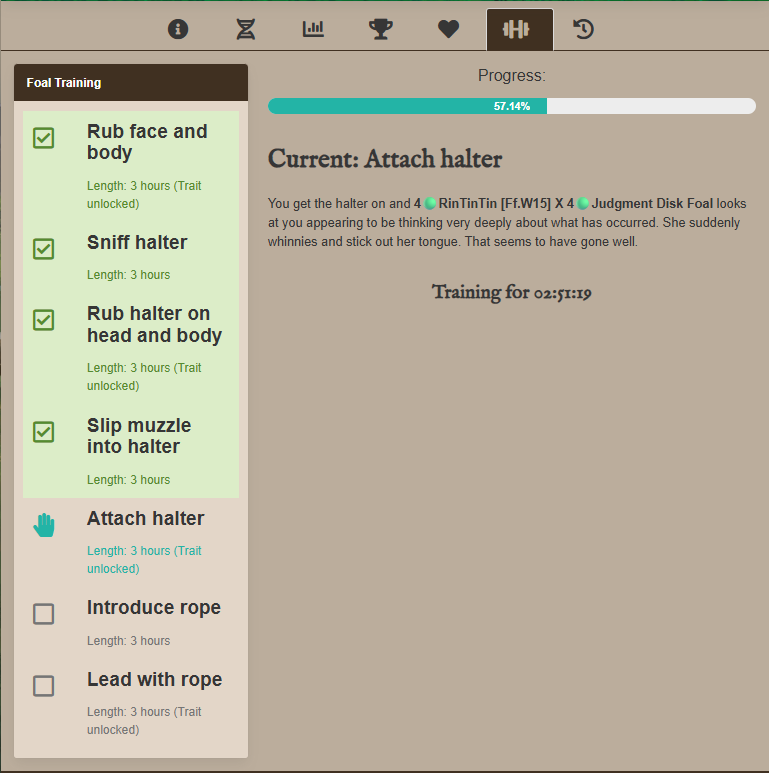Screen dimensions: 769x773
Task: Open the bar chart stats tab
Action: tap(313, 29)
